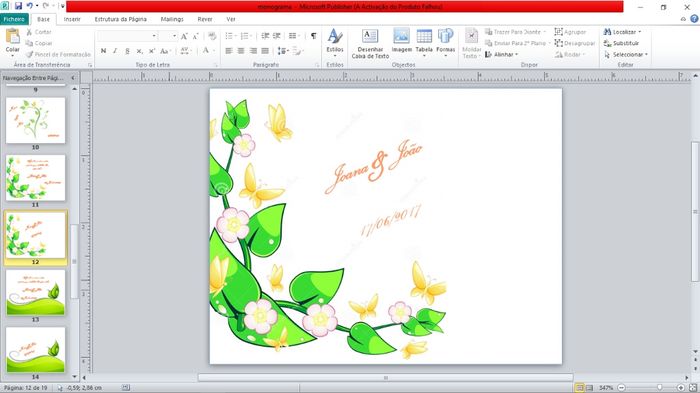Select the date text 17/06/2017 on canvas
Screen dimensions: 700x393
390,221
